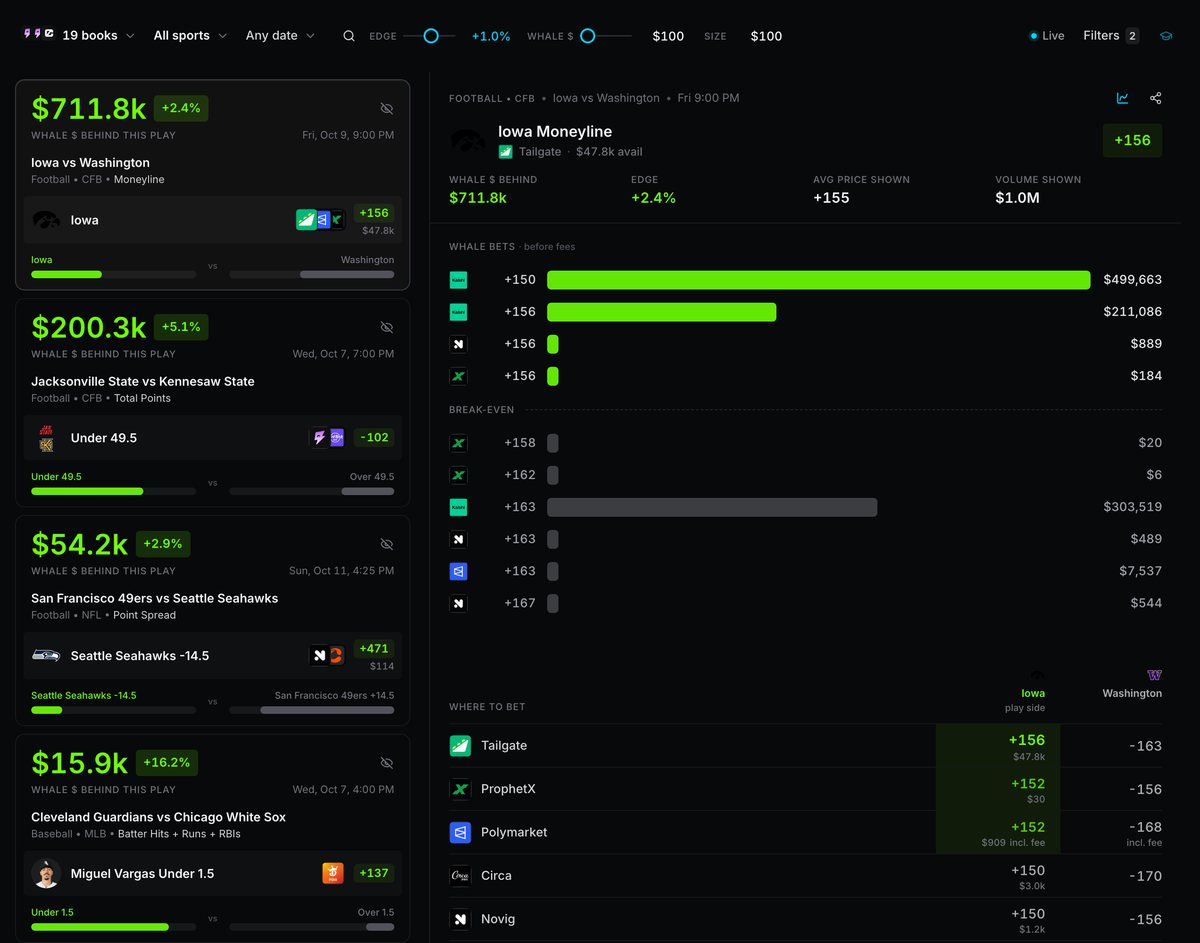This screenshot has width=1200, height=943.
Task: Select the San Francisco 49ers vs Seattle Seahawks title
Action: pos(155,598)
